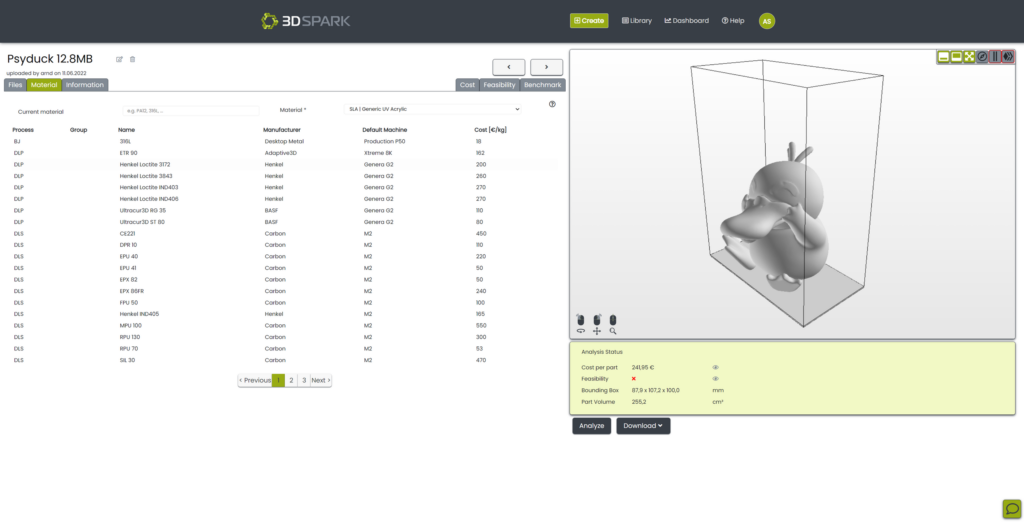Click the compass orientation viewer icon
The height and width of the screenshot is (522, 1024).
[x=983, y=57]
